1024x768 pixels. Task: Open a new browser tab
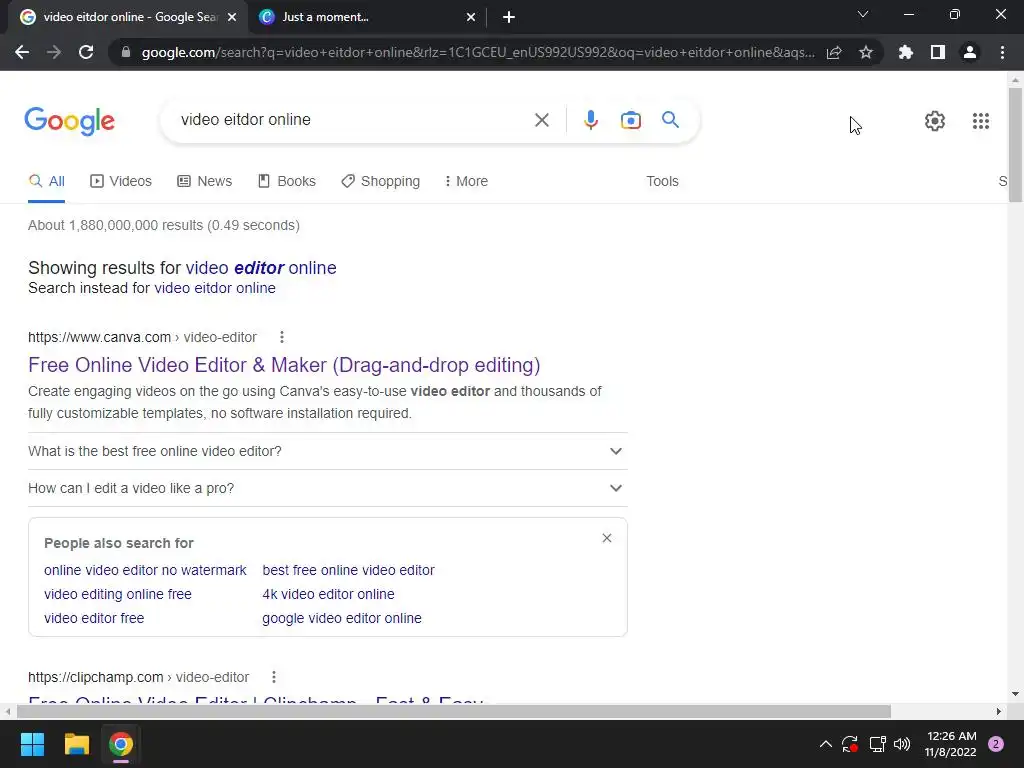point(509,17)
